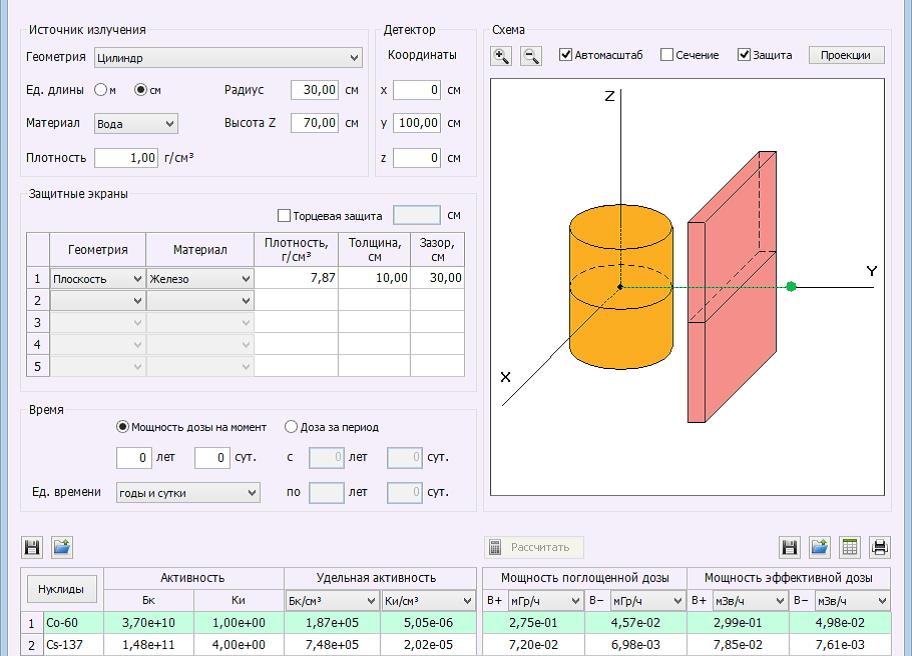Click screen 1 gap cell 30,00
The image size is (912, 656).
(x=437, y=278)
